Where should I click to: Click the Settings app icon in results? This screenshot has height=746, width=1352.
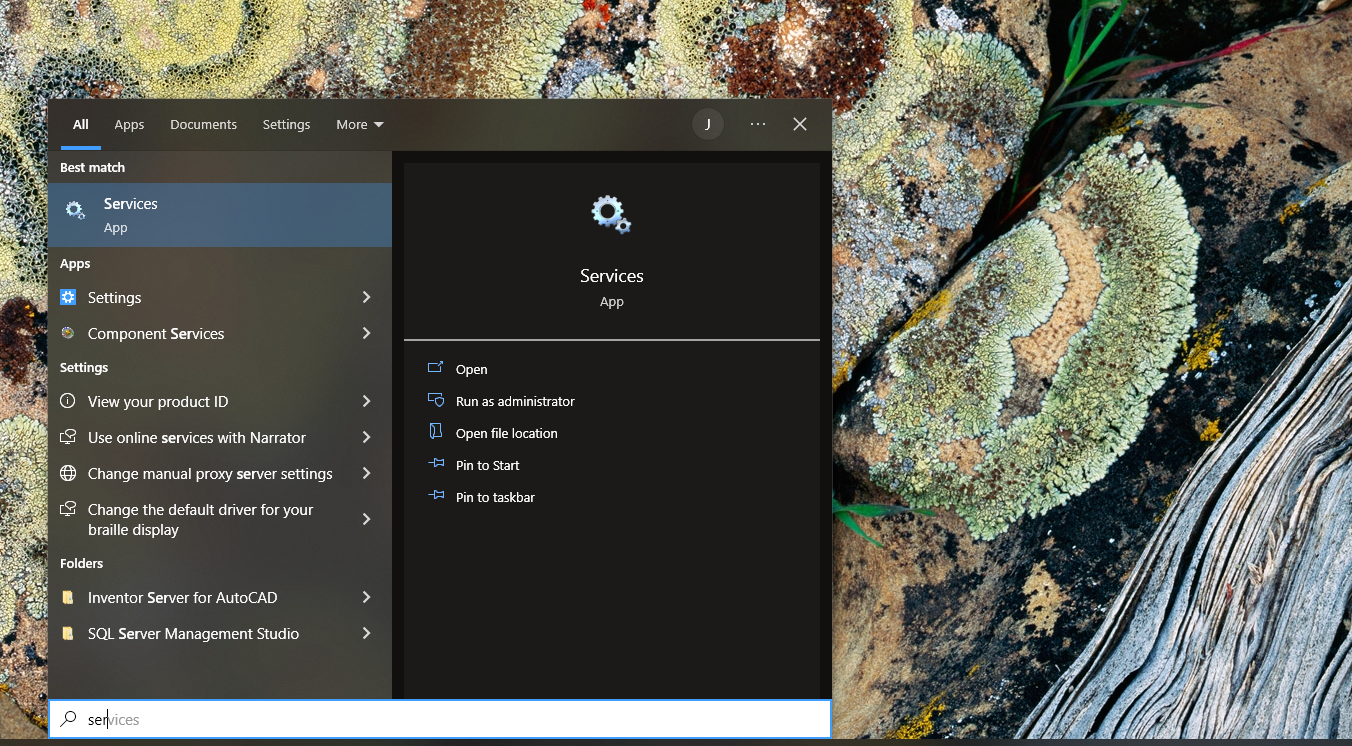68,297
